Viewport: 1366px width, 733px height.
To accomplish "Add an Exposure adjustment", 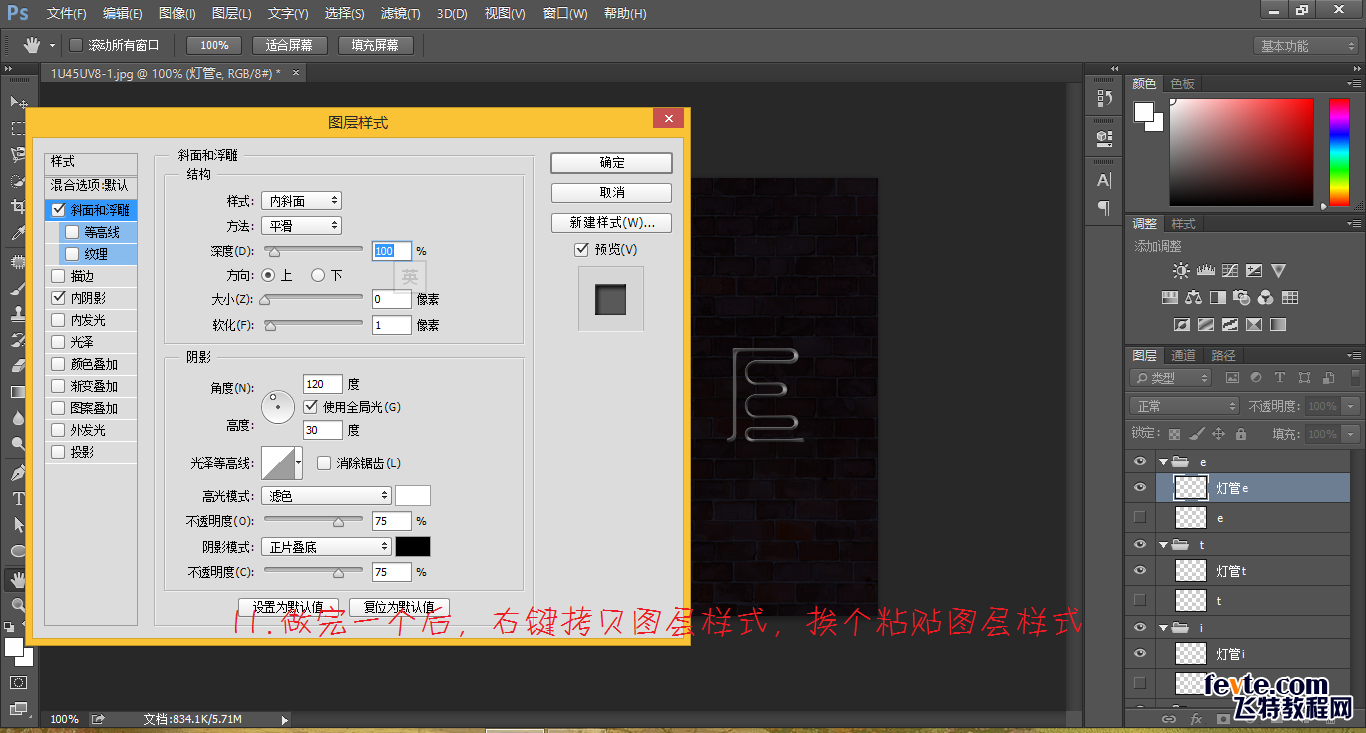I will pos(1254,271).
